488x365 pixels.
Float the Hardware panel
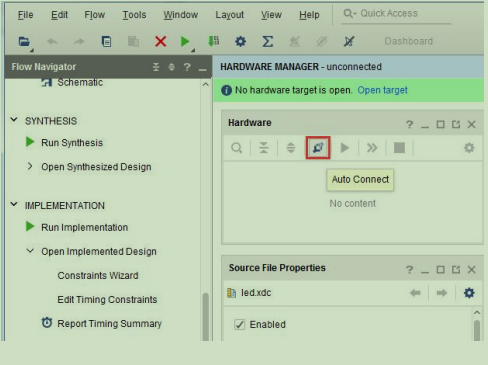(456, 125)
